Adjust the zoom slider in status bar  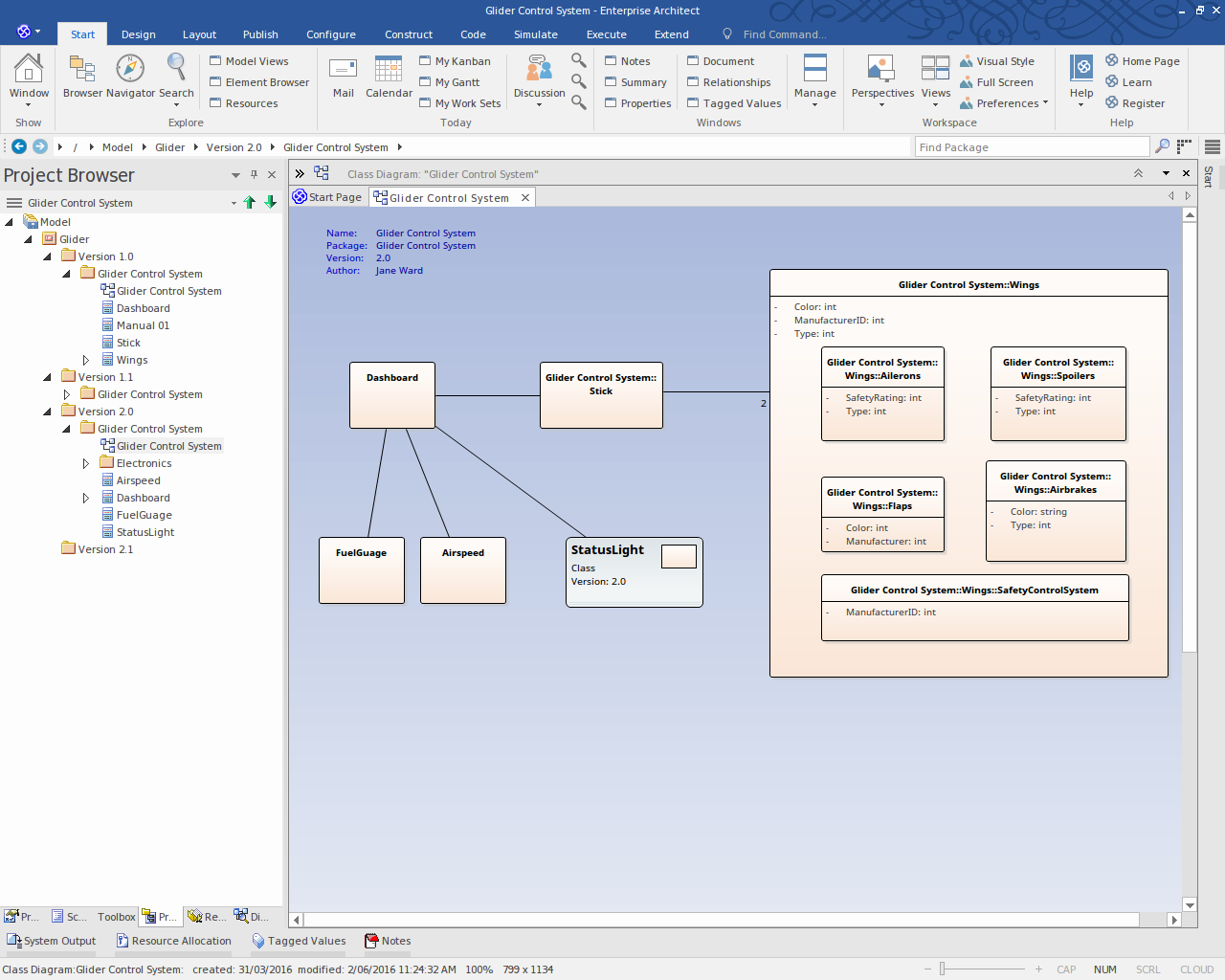click(x=943, y=969)
